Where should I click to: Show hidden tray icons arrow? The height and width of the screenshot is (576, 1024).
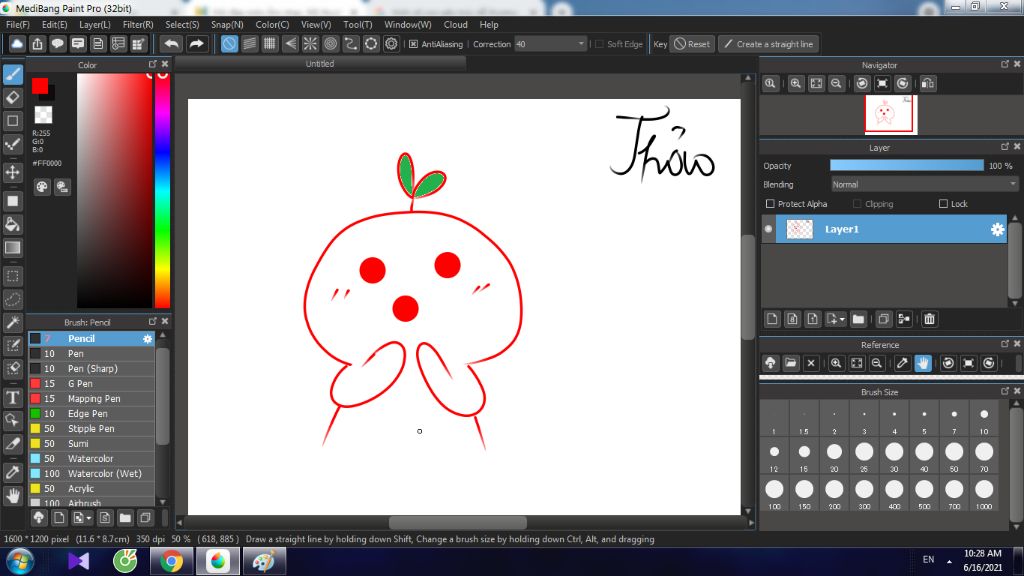click(x=949, y=561)
